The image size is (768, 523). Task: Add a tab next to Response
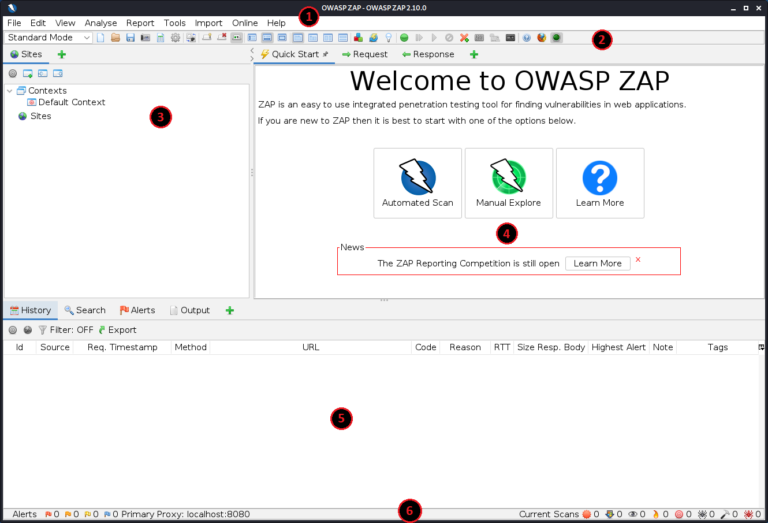coord(474,54)
